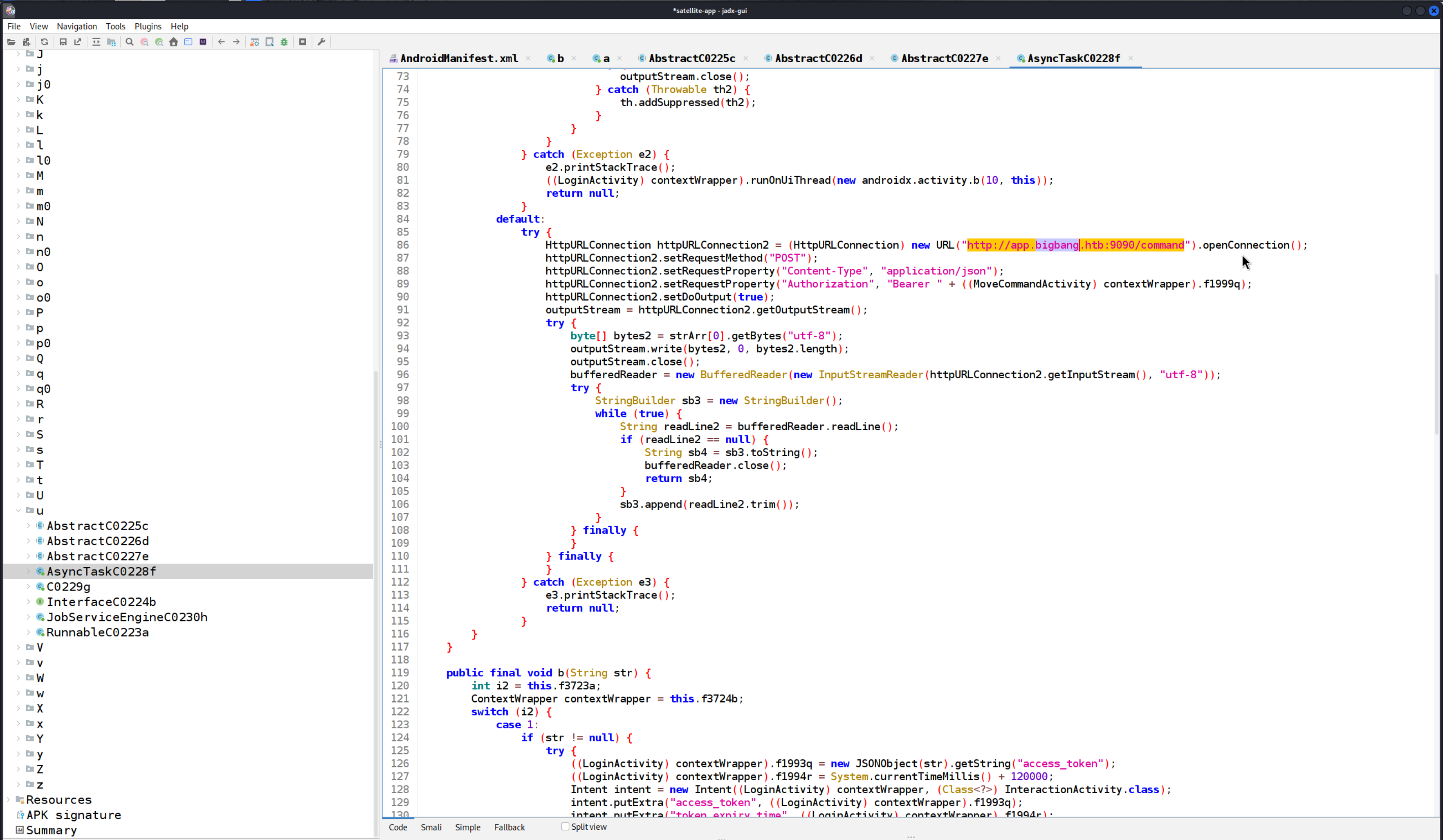Screen dimensions: 1443x840
Task: Switch to Smali view mode
Action: point(431,827)
